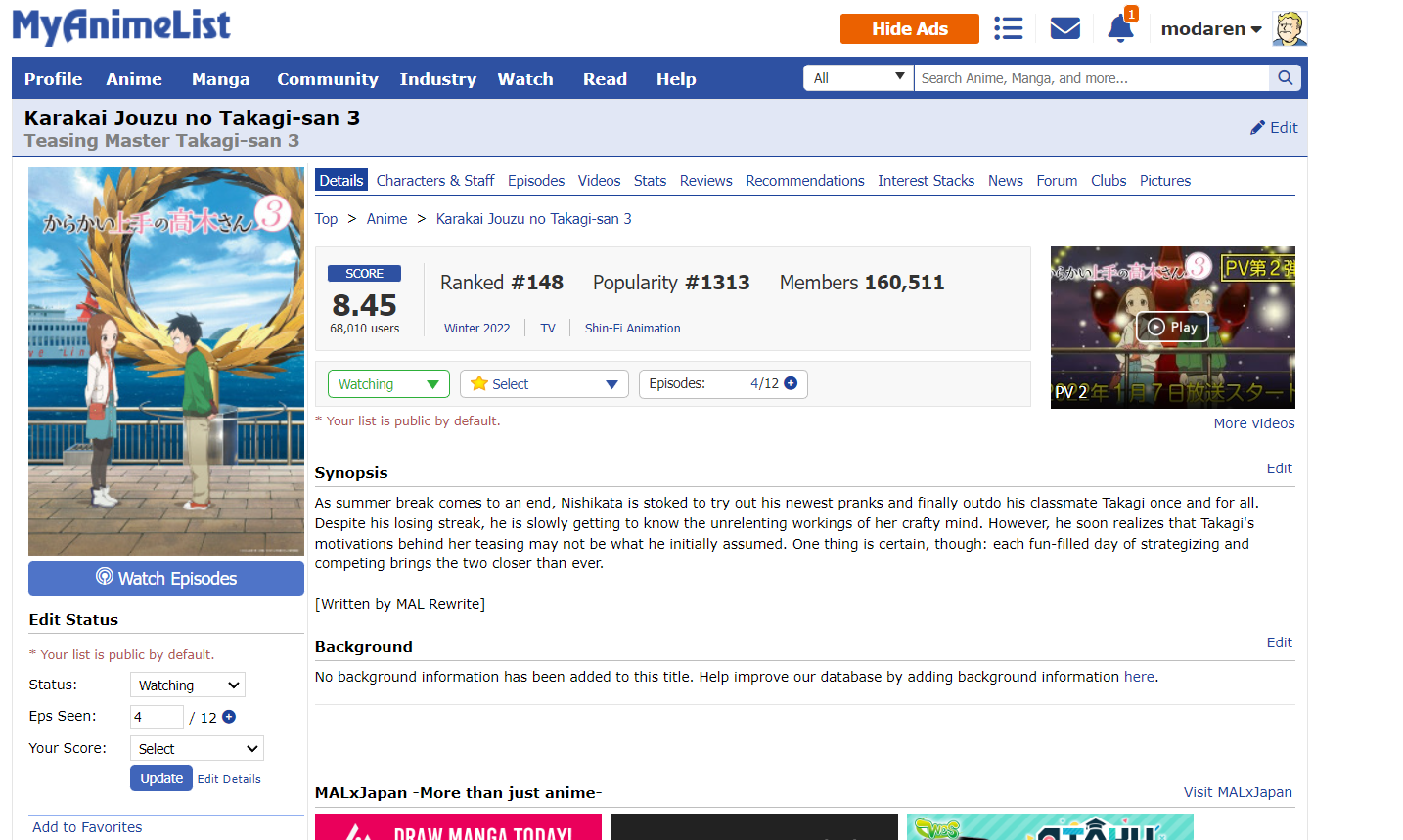The height and width of the screenshot is (840, 1403).
Task: Click the Top breadcrumb link
Action: (x=326, y=219)
